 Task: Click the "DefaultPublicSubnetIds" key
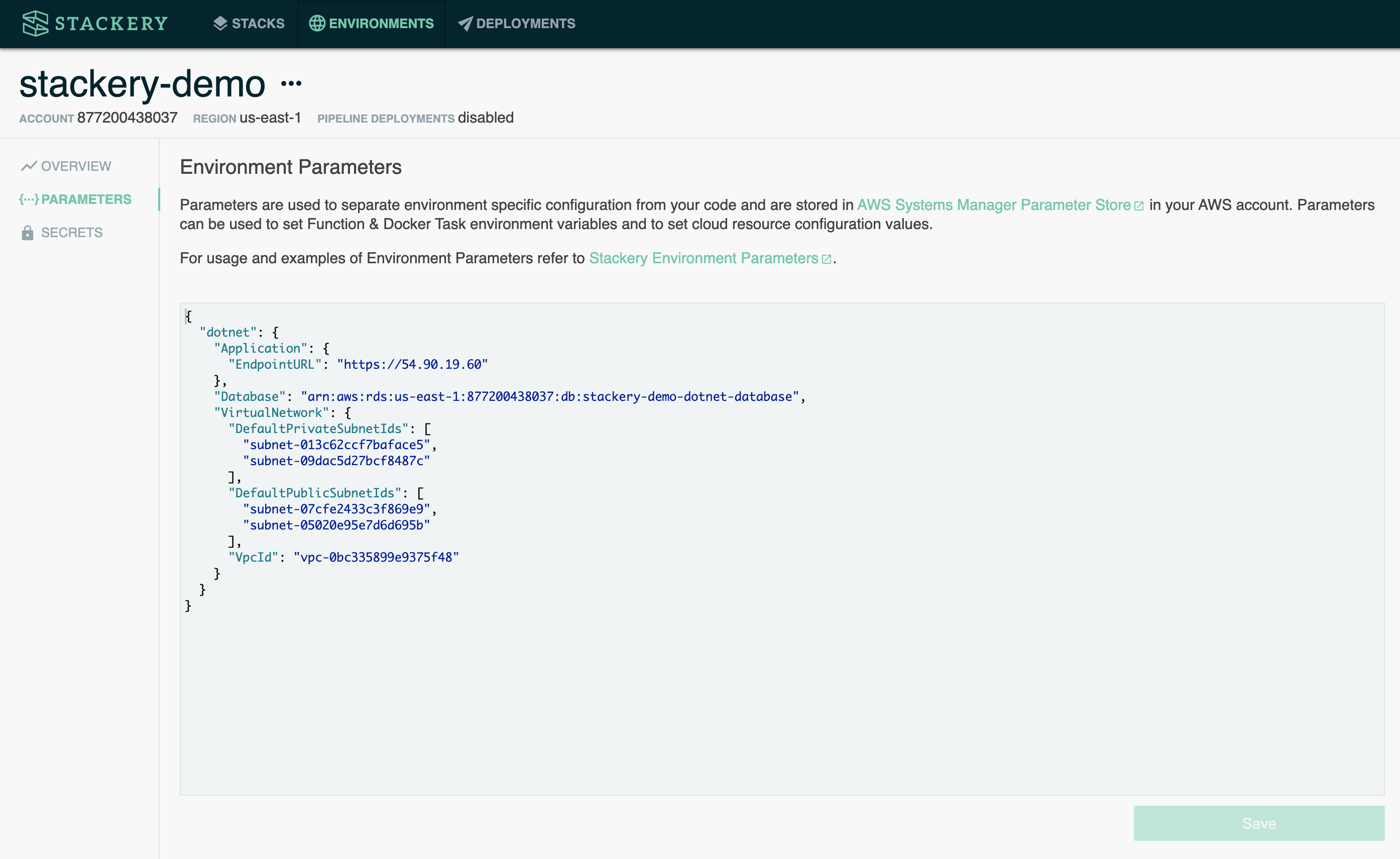click(315, 493)
